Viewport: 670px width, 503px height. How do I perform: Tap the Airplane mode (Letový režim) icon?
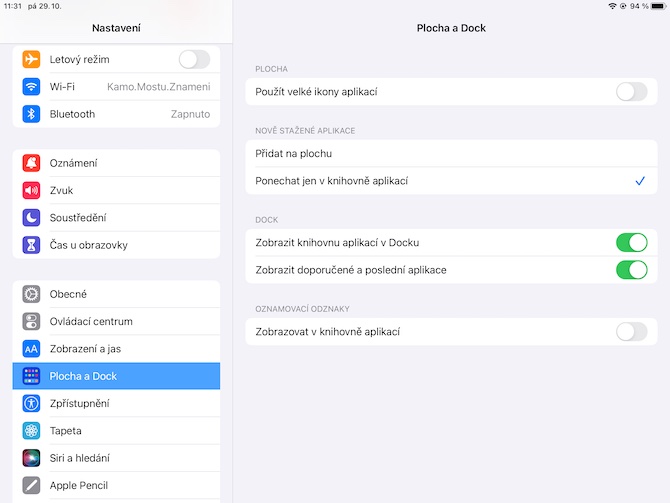point(31,60)
